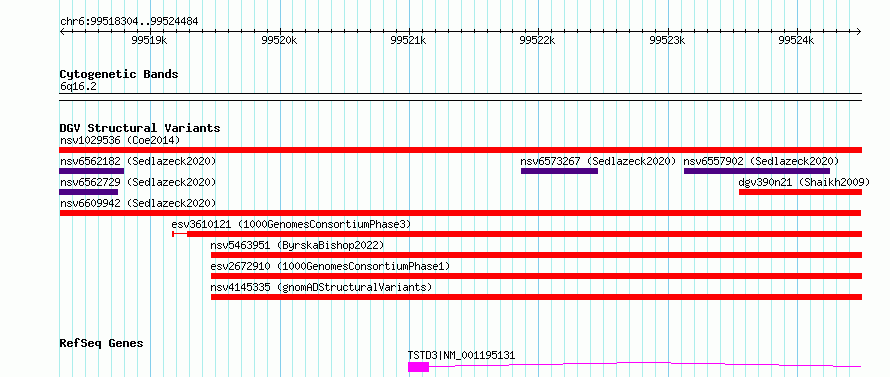The width and height of the screenshot is (890, 377).
Task: Open the nsv6573267 (Sedlazeck2020) label
Action: tap(598, 161)
